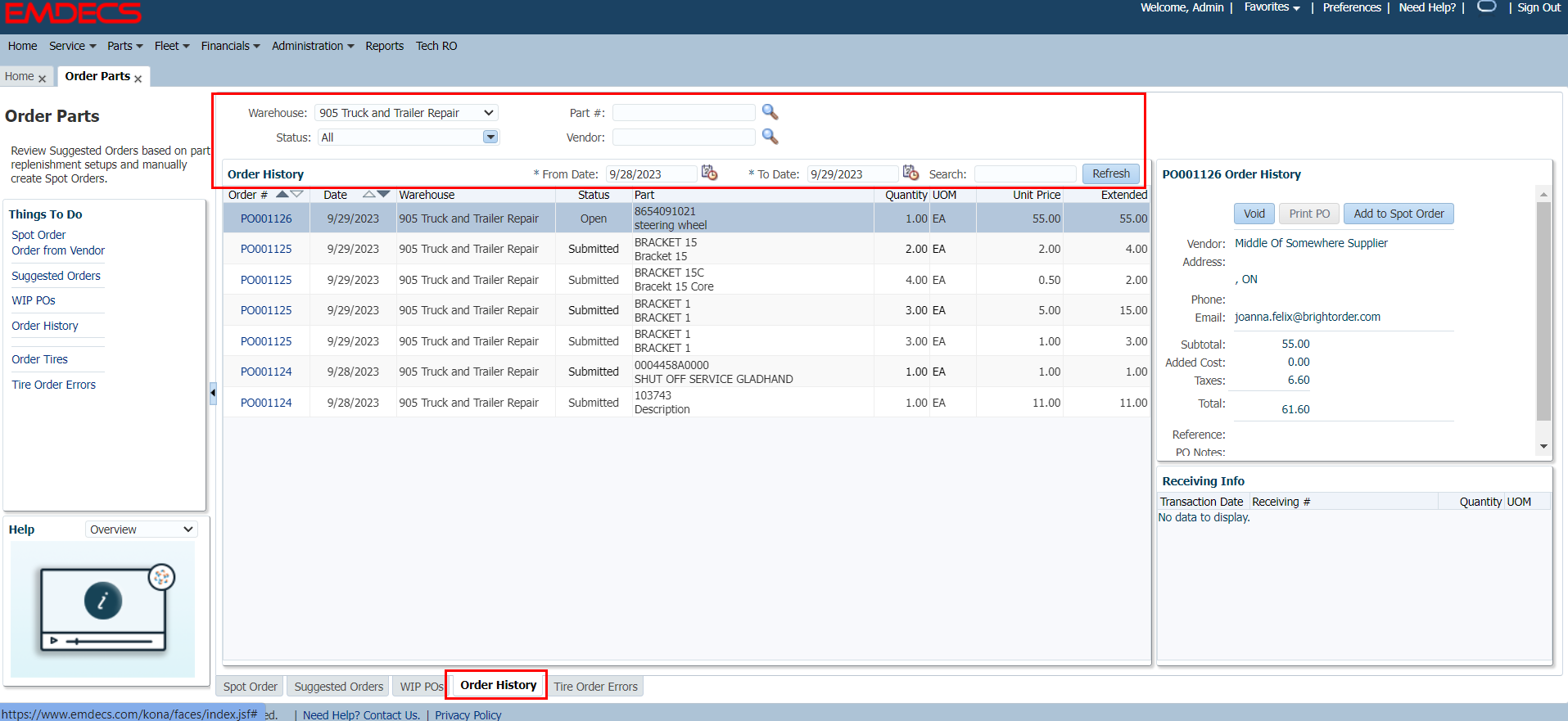
Task: Click Order Tires sidebar link
Action: pyautogui.click(x=39, y=359)
